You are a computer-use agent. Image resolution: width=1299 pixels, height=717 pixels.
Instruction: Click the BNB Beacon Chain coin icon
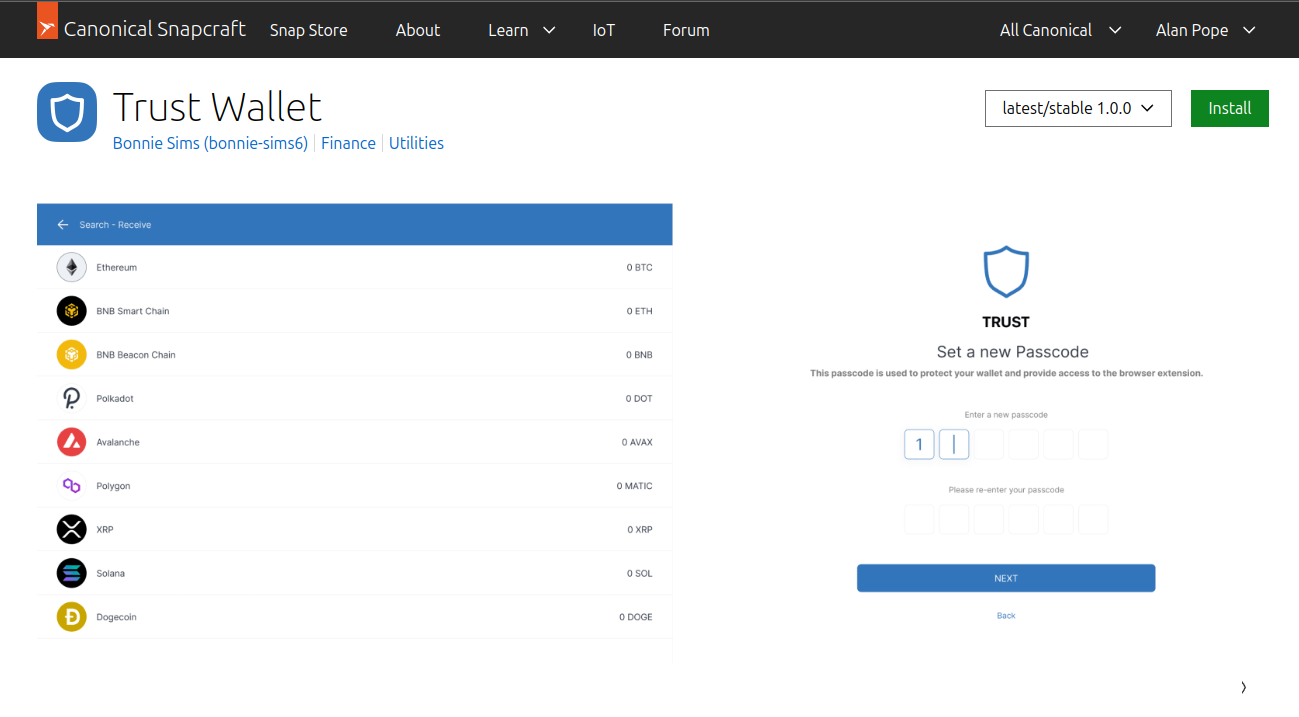[x=71, y=355]
